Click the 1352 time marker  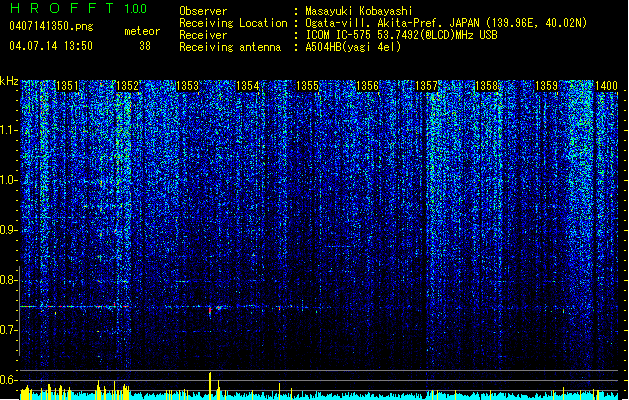coord(127,86)
